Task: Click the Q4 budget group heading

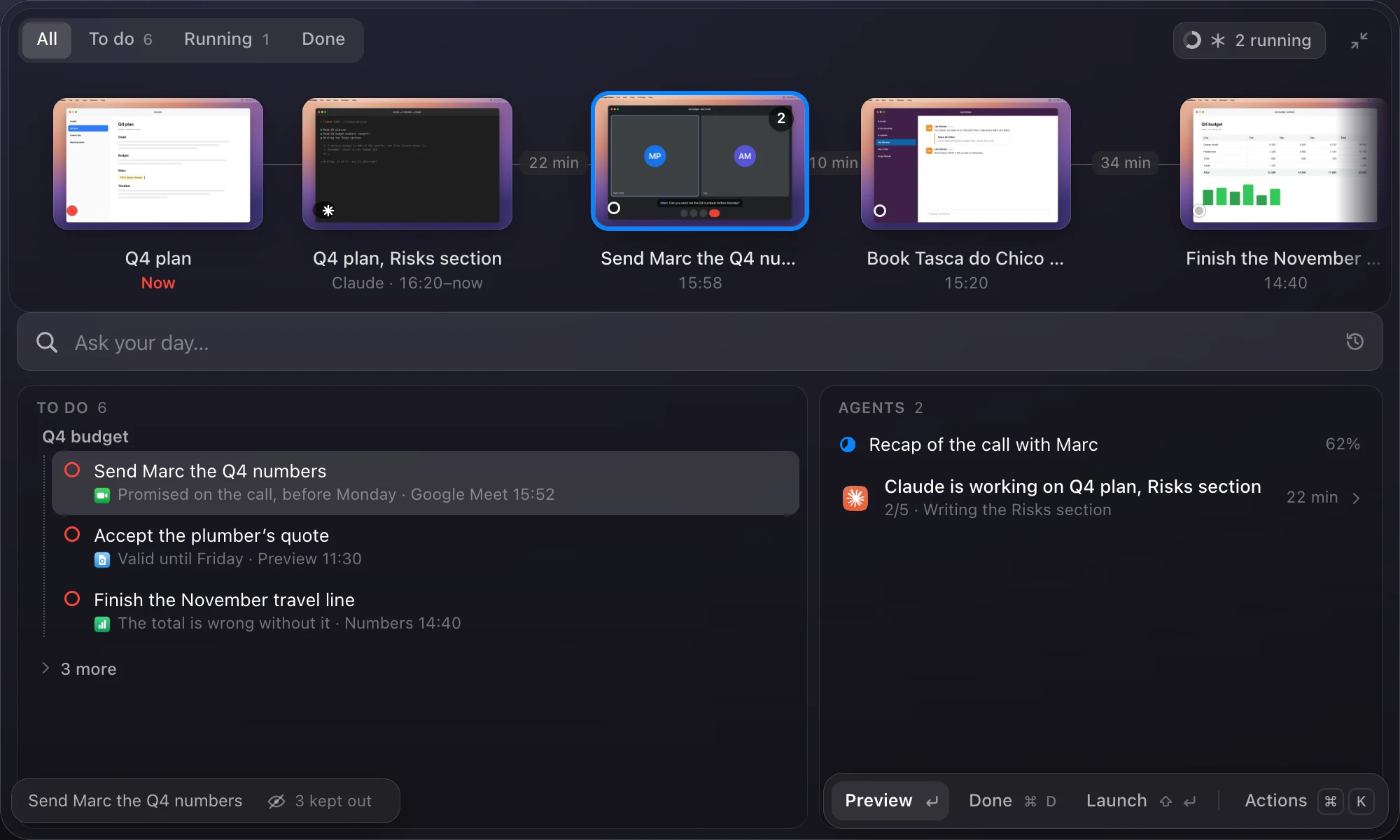Action: (85, 437)
